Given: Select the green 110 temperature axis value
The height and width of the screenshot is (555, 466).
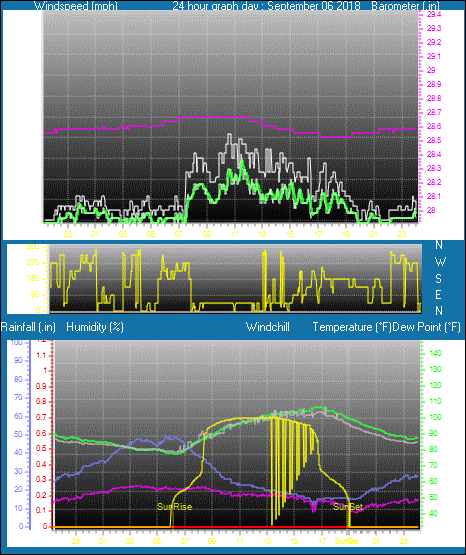Looking at the screenshot, I should click(435, 401).
